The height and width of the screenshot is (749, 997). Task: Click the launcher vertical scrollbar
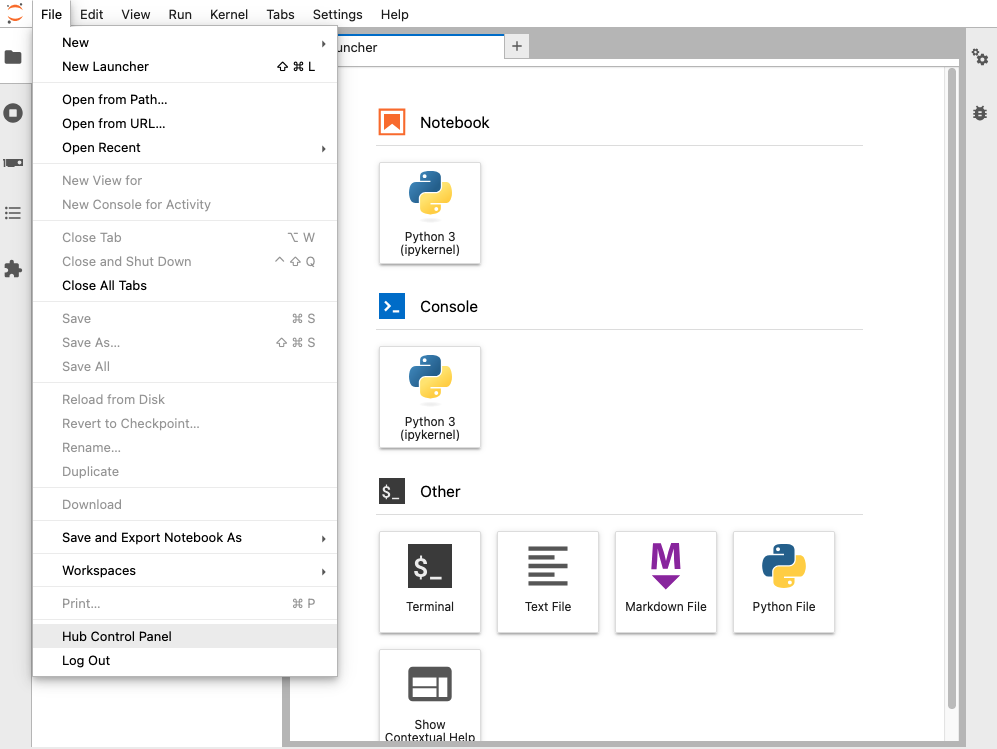952,388
